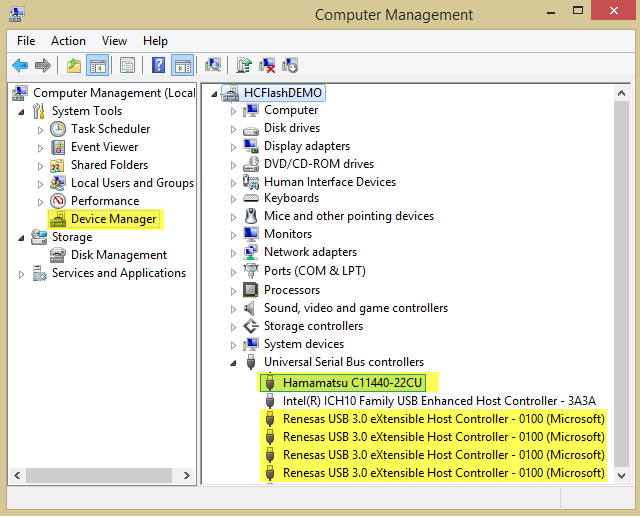Open the View menu
640x517 pixels.
[114, 41]
